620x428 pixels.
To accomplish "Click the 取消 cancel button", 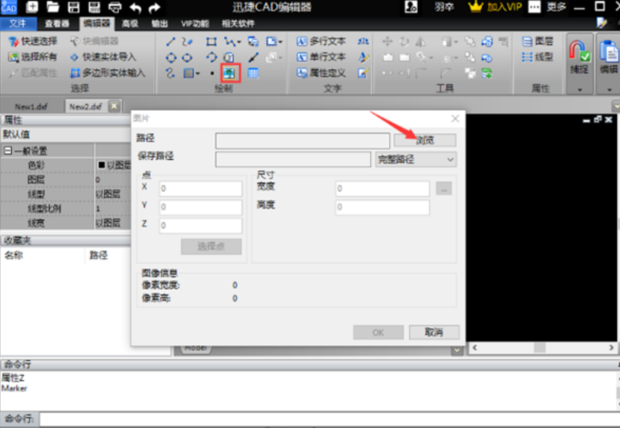I will pyautogui.click(x=433, y=331).
